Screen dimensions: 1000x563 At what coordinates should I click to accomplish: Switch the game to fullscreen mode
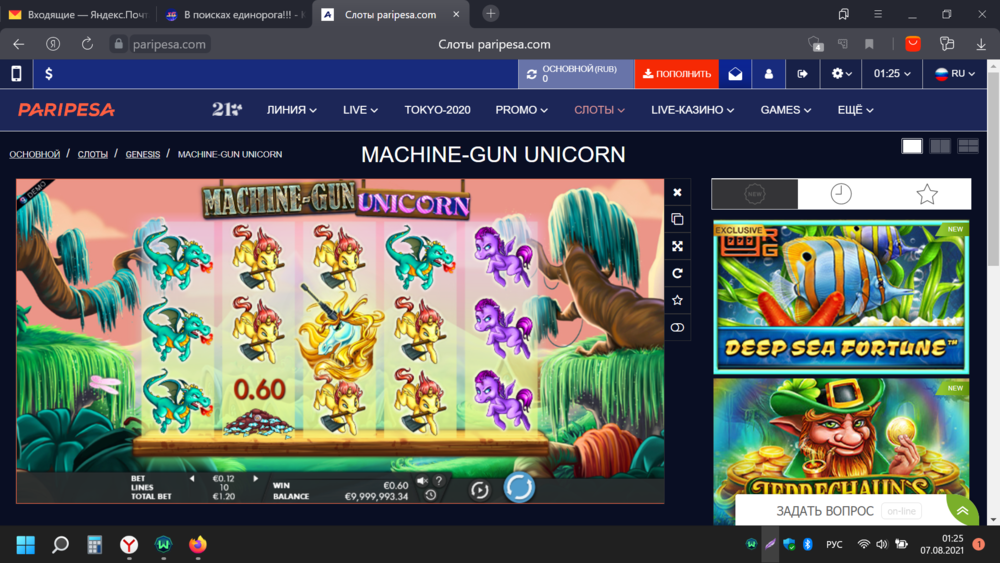677,246
